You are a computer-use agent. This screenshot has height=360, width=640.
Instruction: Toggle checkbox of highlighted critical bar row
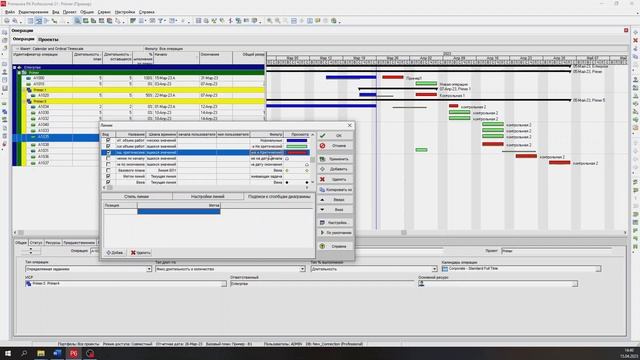pos(108,152)
